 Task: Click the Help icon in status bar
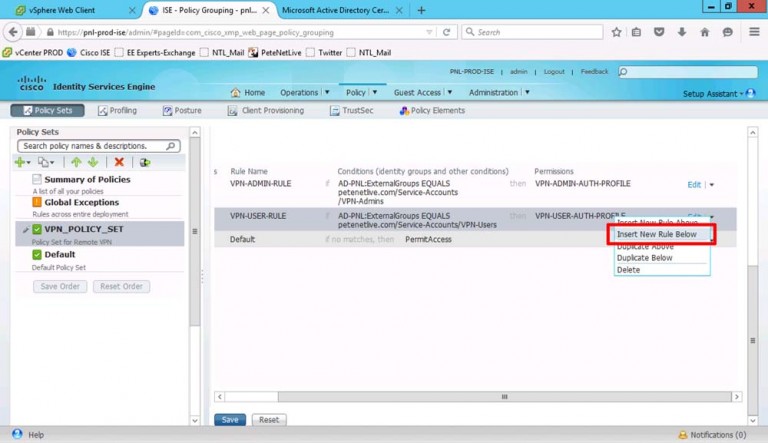(17, 434)
